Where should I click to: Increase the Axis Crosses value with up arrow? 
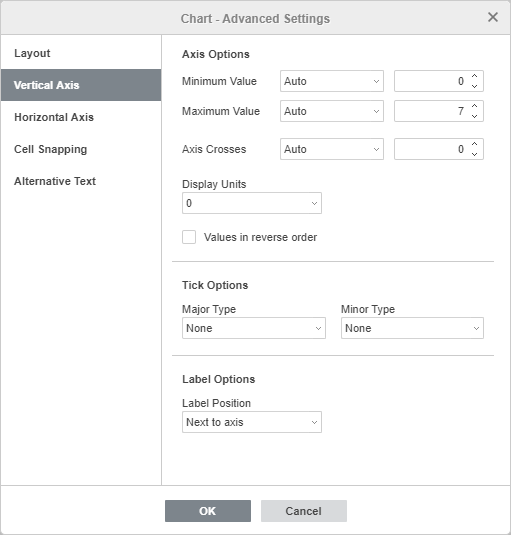coord(474,144)
